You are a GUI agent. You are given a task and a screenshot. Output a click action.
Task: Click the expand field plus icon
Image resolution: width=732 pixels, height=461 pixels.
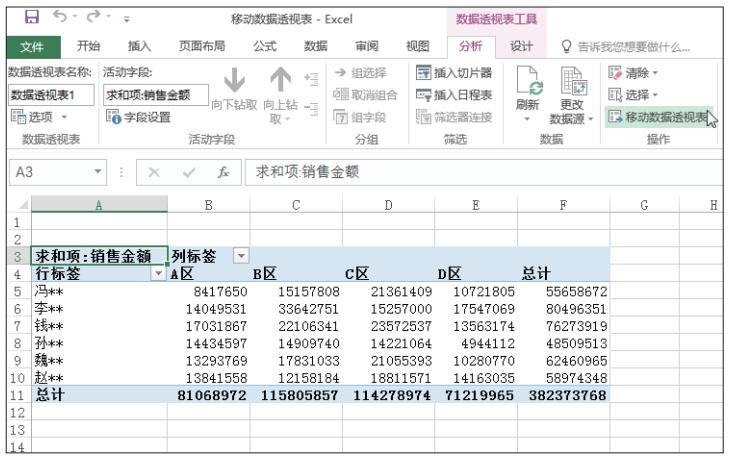click(311, 78)
